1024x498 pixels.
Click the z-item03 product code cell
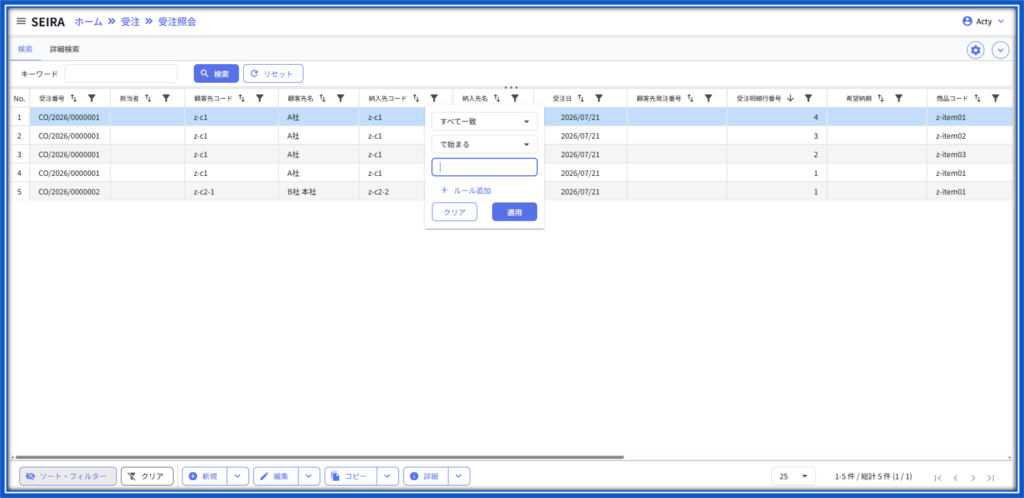(970, 155)
